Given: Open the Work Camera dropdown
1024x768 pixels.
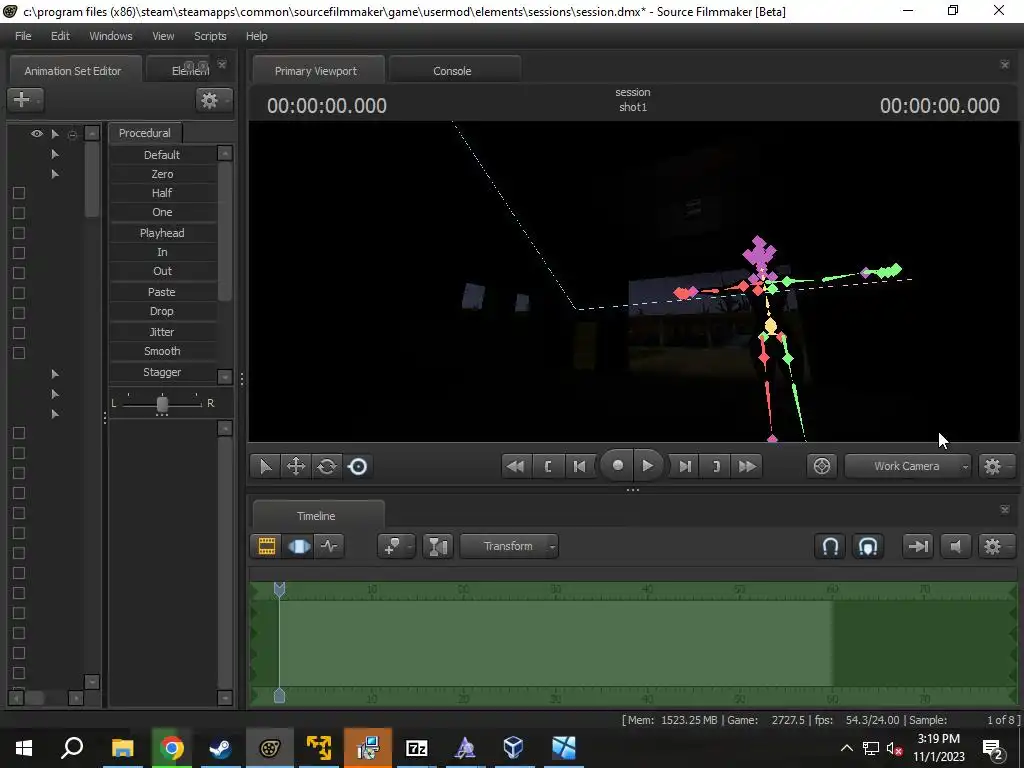Looking at the screenshot, I should point(908,466).
